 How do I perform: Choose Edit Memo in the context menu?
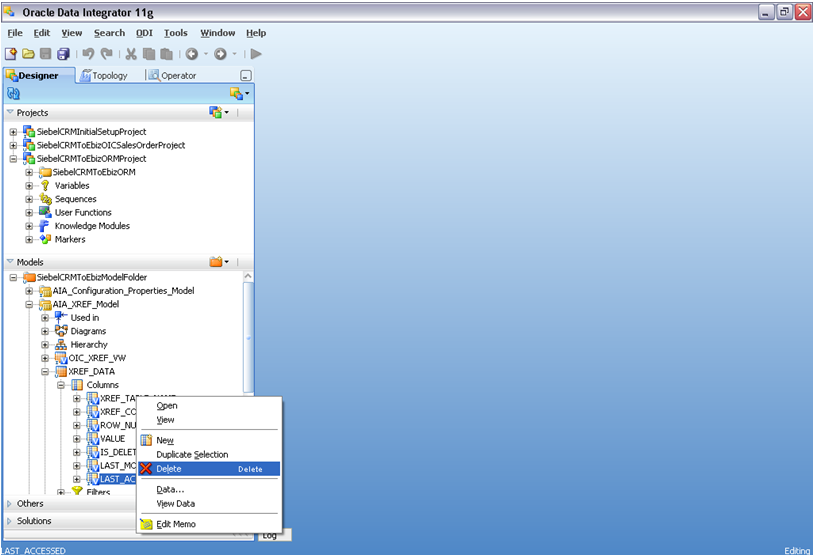tap(209, 524)
